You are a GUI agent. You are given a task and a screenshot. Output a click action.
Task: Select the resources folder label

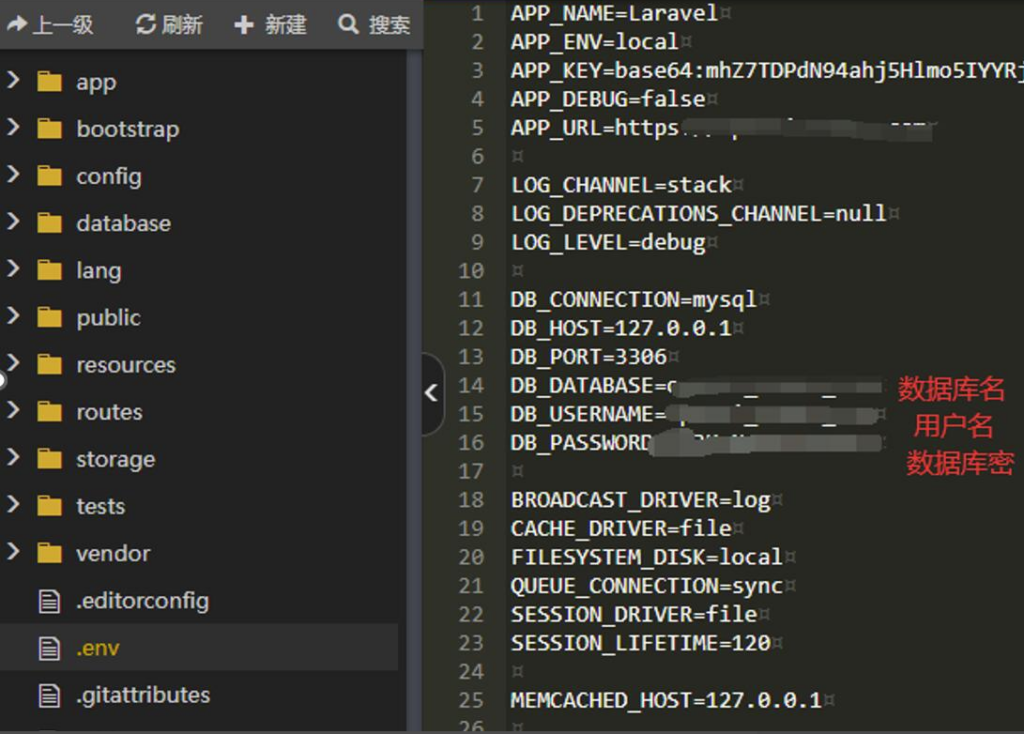[126, 365]
